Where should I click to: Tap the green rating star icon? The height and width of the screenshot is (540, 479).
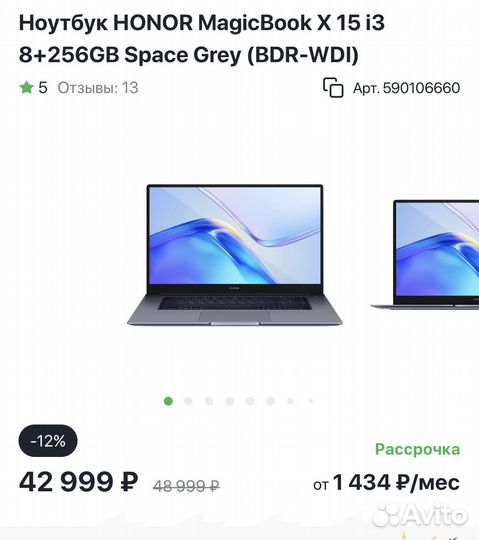(x=26, y=87)
